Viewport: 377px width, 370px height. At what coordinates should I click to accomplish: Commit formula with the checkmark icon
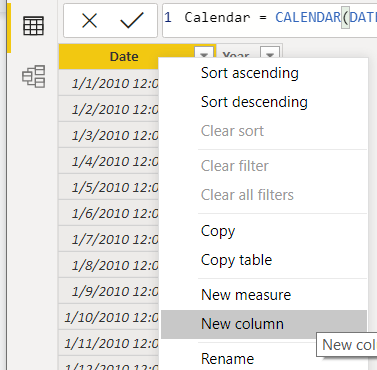coord(132,21)
